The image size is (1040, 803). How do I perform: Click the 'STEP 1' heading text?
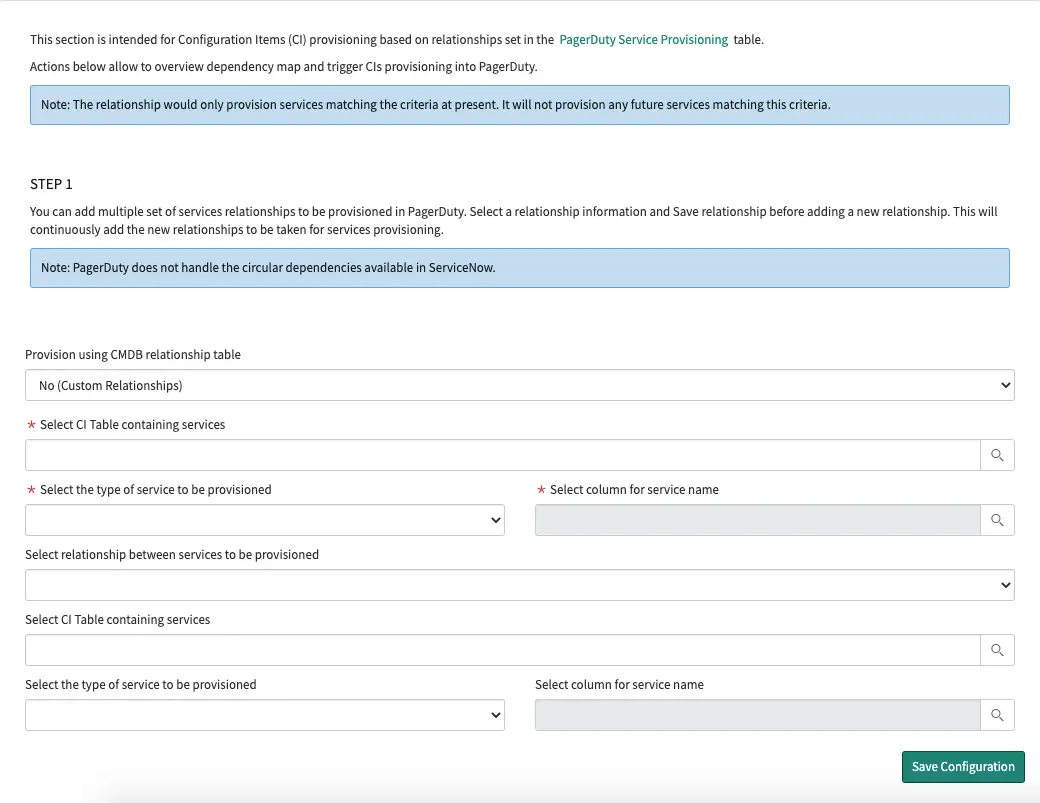[x=51, y=184]
